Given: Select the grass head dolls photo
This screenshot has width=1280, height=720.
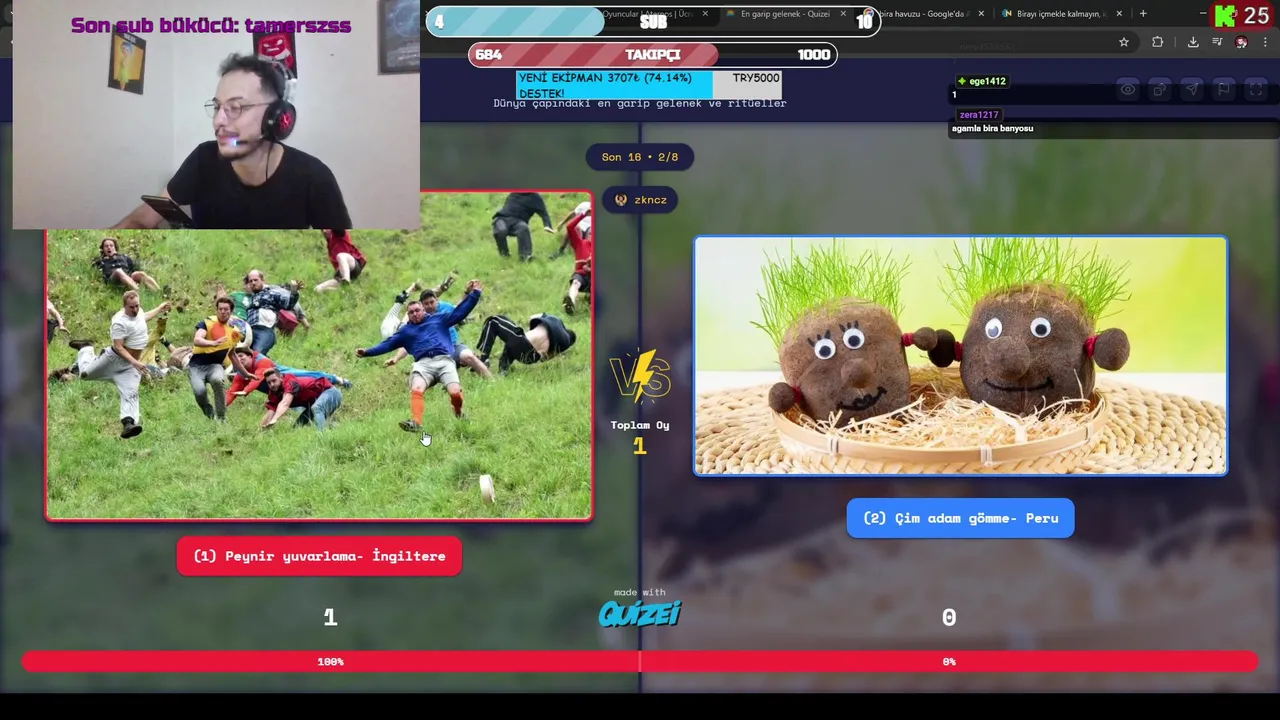Looking at the screenshot, I should coord(960,355).
